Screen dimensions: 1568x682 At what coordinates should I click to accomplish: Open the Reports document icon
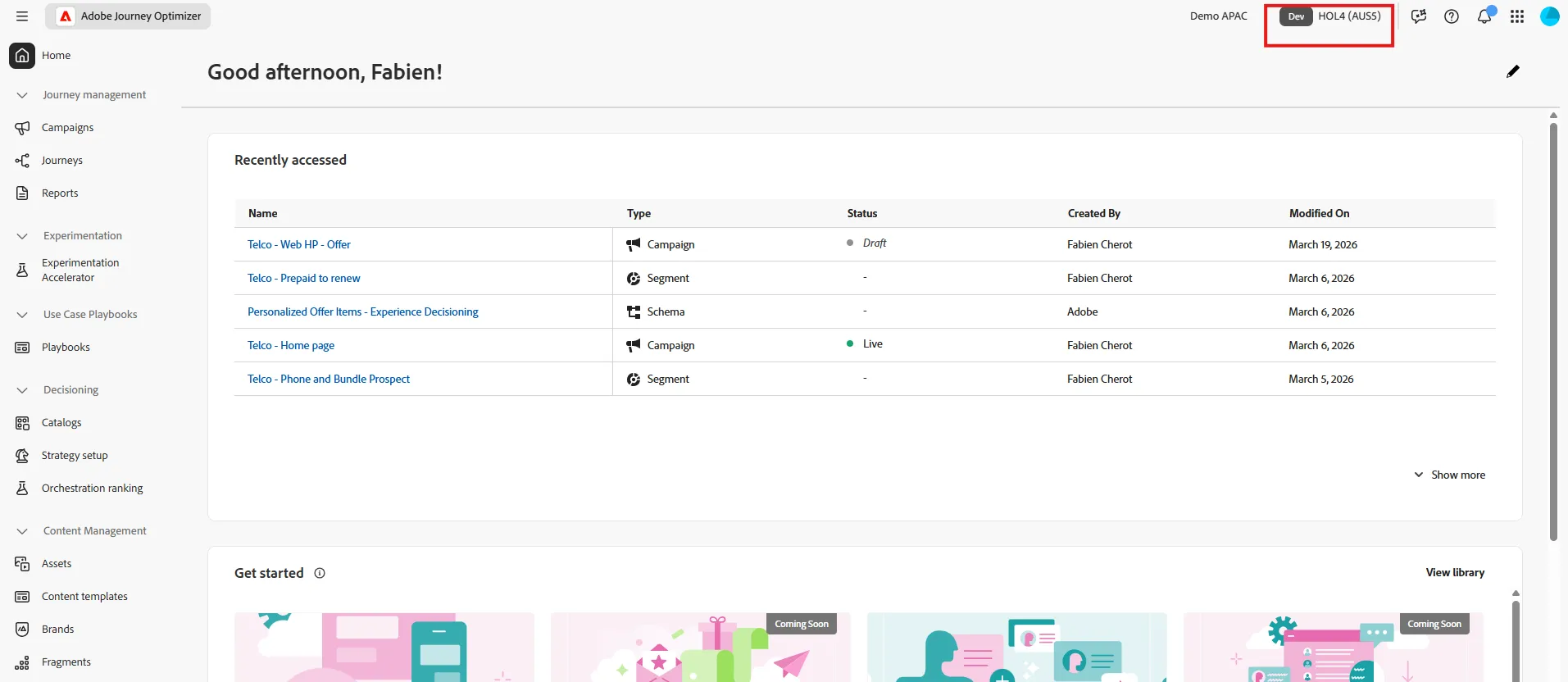coord(22,193)
